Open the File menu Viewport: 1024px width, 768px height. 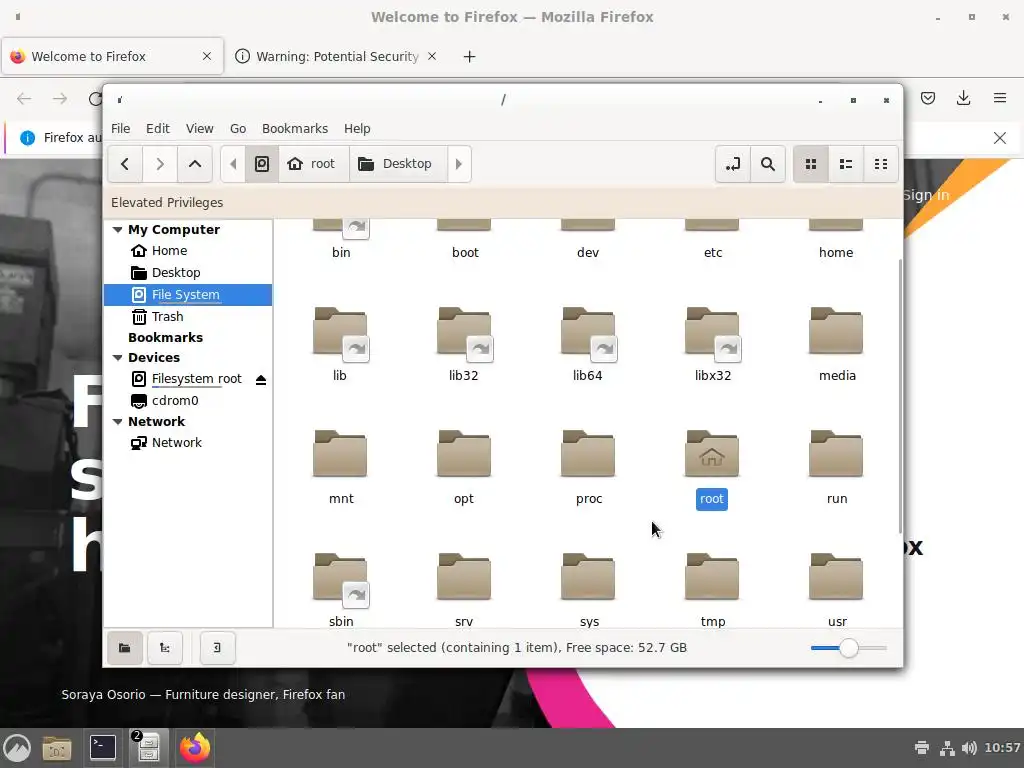point(120,129)
